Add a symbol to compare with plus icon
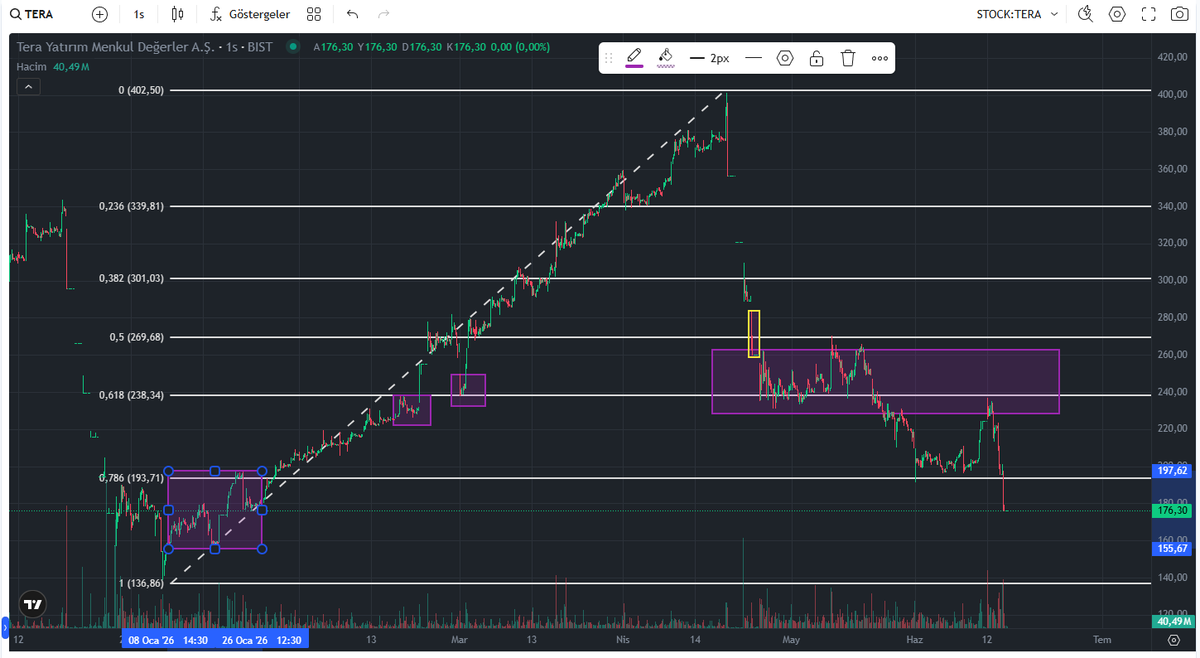This screenshot has height=658, width=1200. [99, 14]
